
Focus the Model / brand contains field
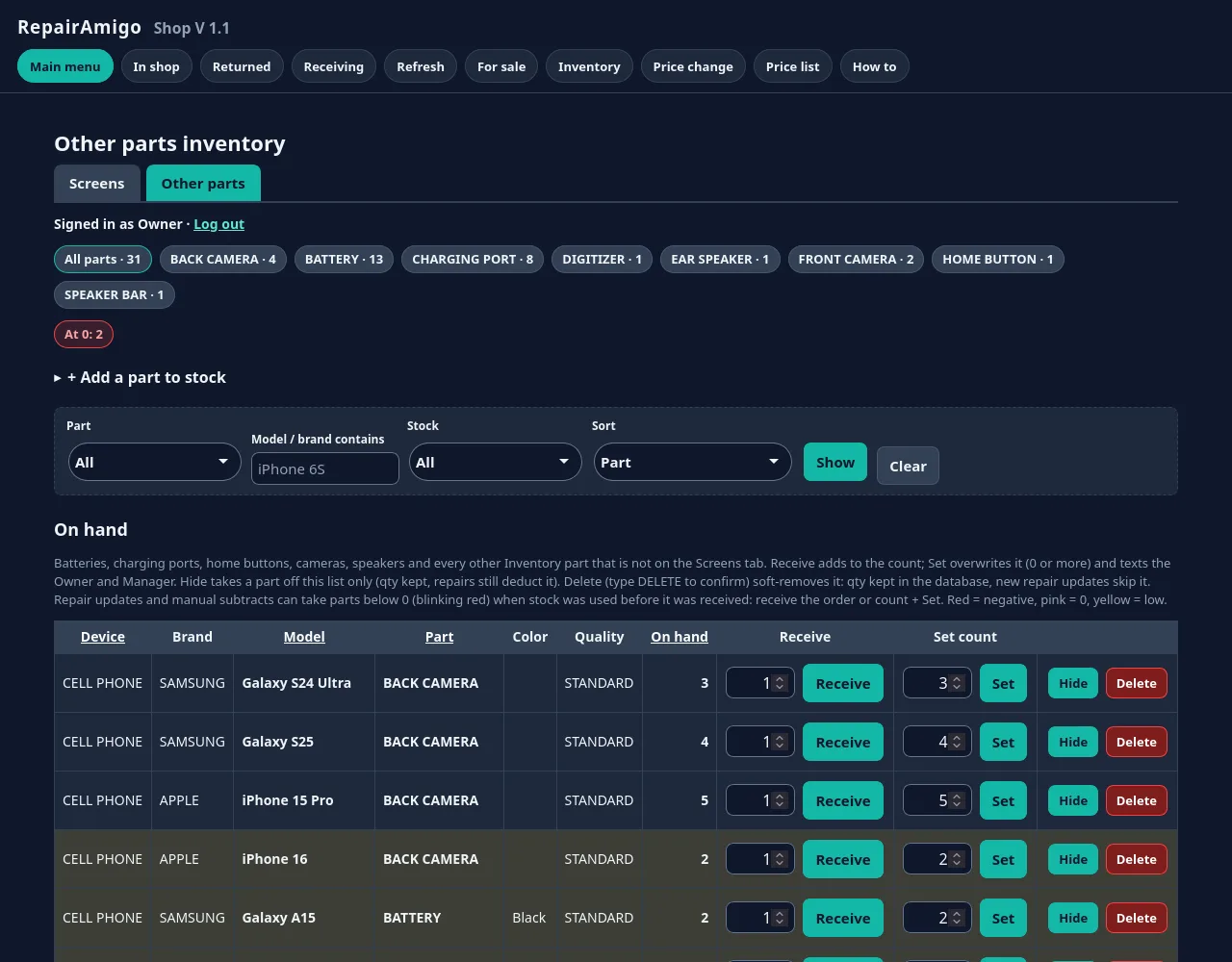pos(325,468)
